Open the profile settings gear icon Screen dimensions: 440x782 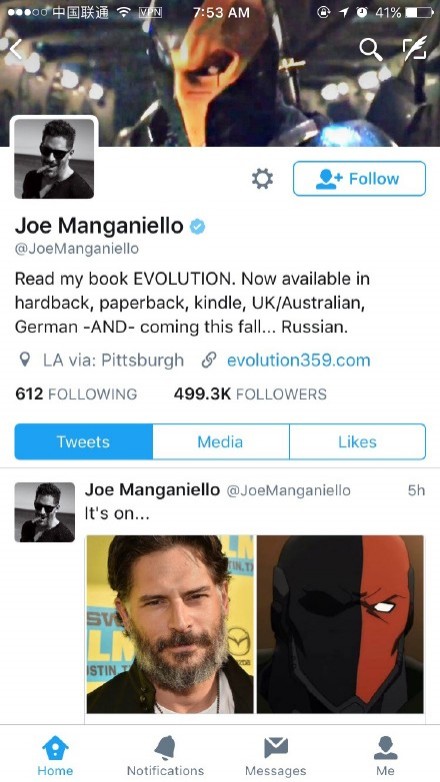[262, 179]
